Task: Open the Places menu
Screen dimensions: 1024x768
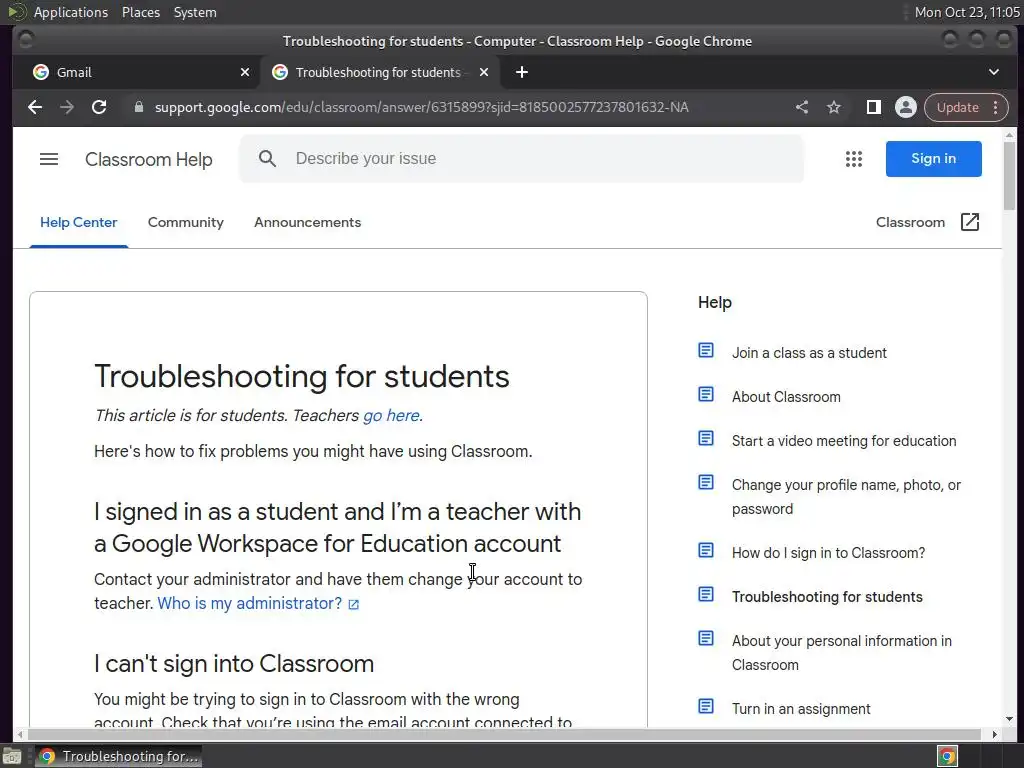Action: tap(140, 12)
